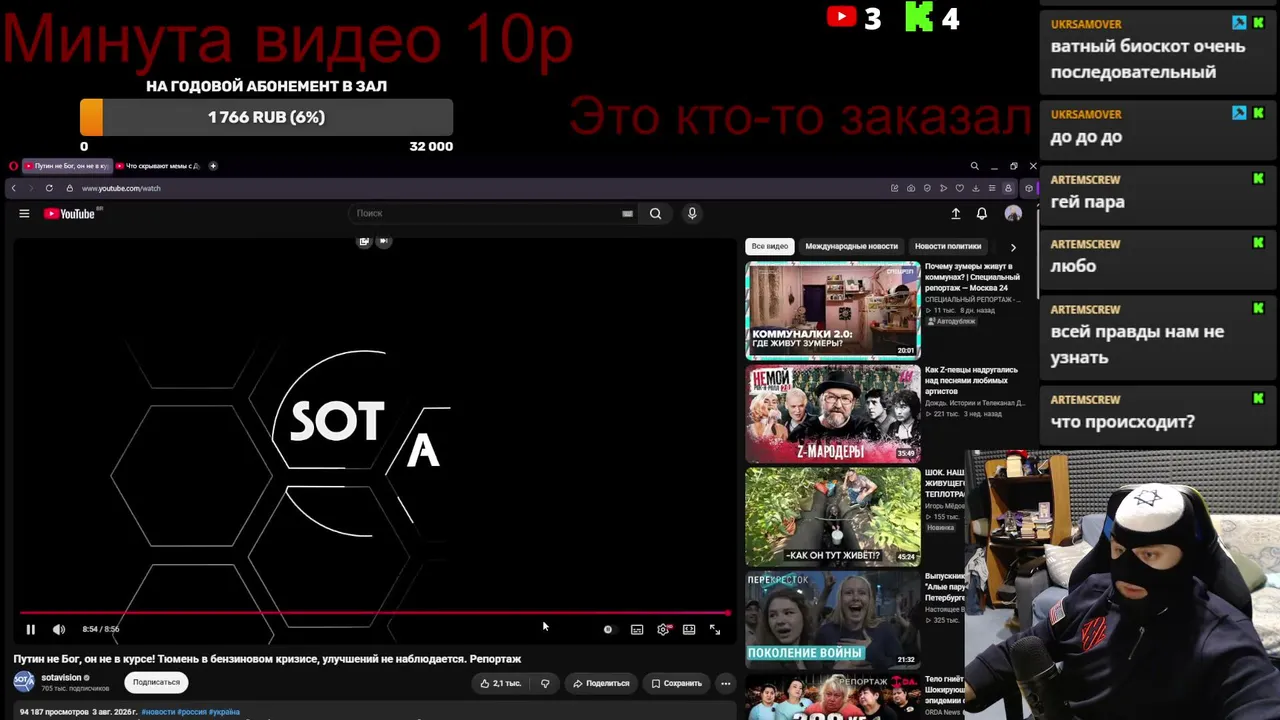This screenshot has width=1280, height=720.
Task: Share the video with 'Поделиться'
Action: (601, 683)
